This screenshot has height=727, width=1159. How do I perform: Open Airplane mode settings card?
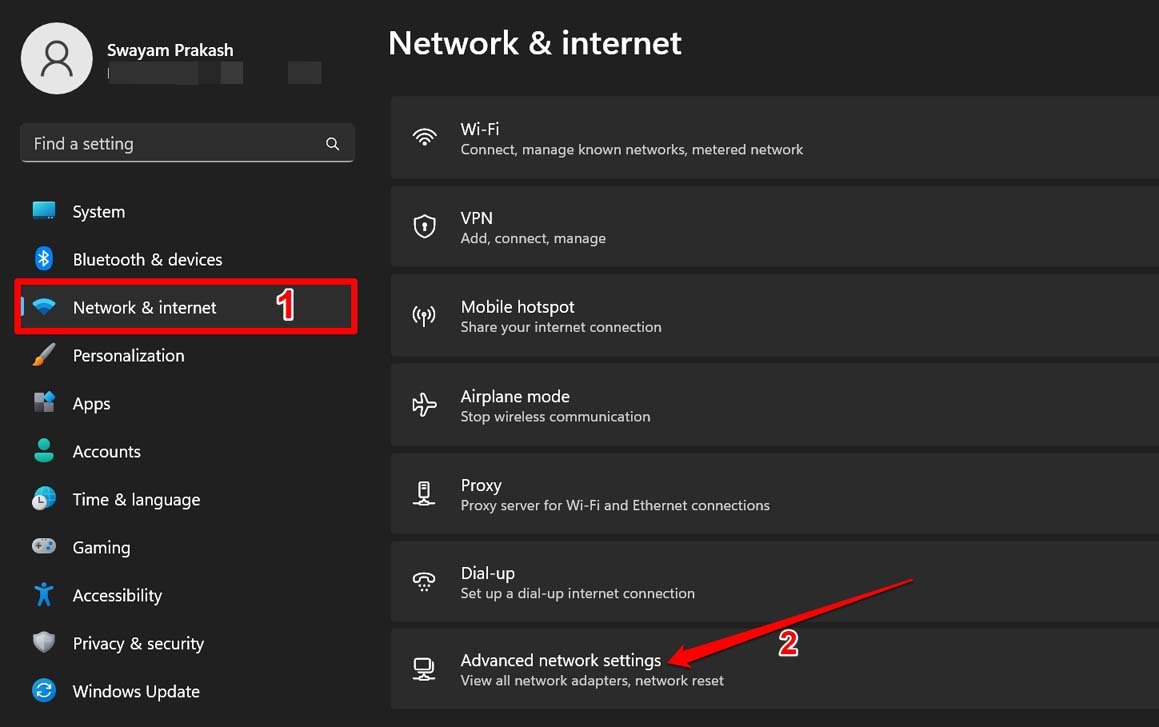pos(774,405)
